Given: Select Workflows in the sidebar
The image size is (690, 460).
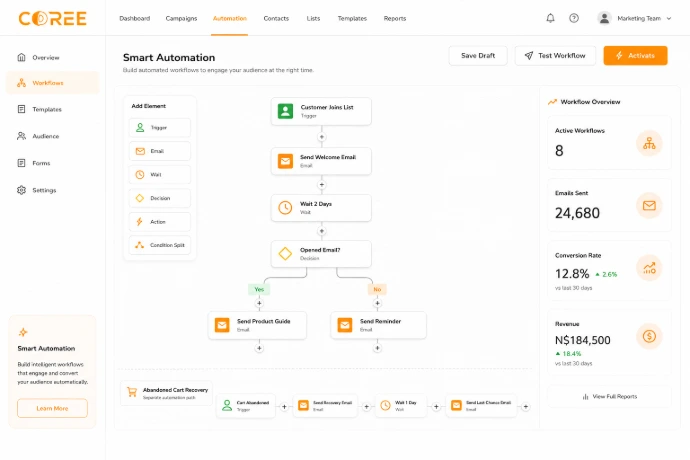Looking at the screenshot, I should coord(53,83).
